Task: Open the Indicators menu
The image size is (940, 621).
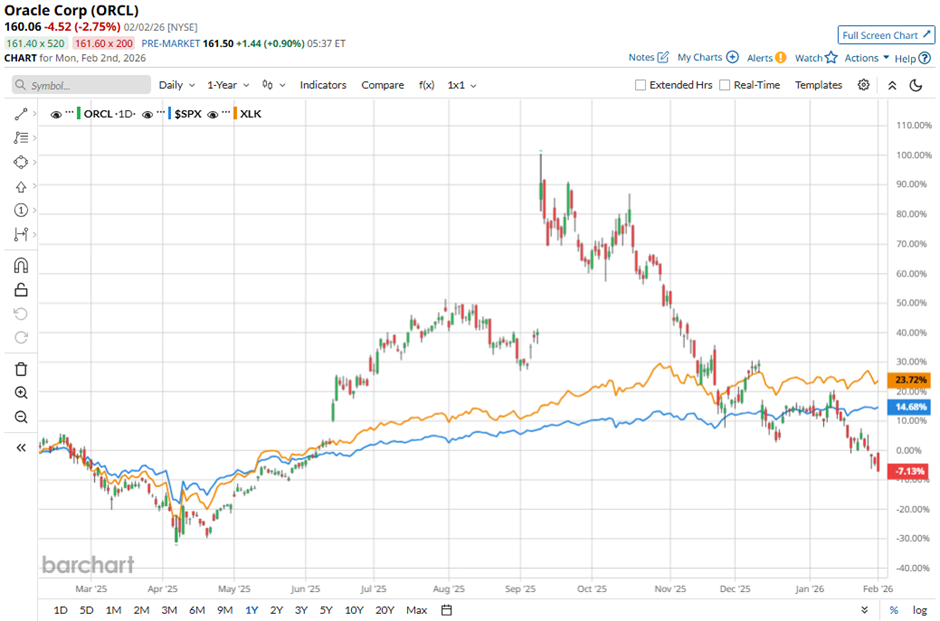Action: pos(323,85)
